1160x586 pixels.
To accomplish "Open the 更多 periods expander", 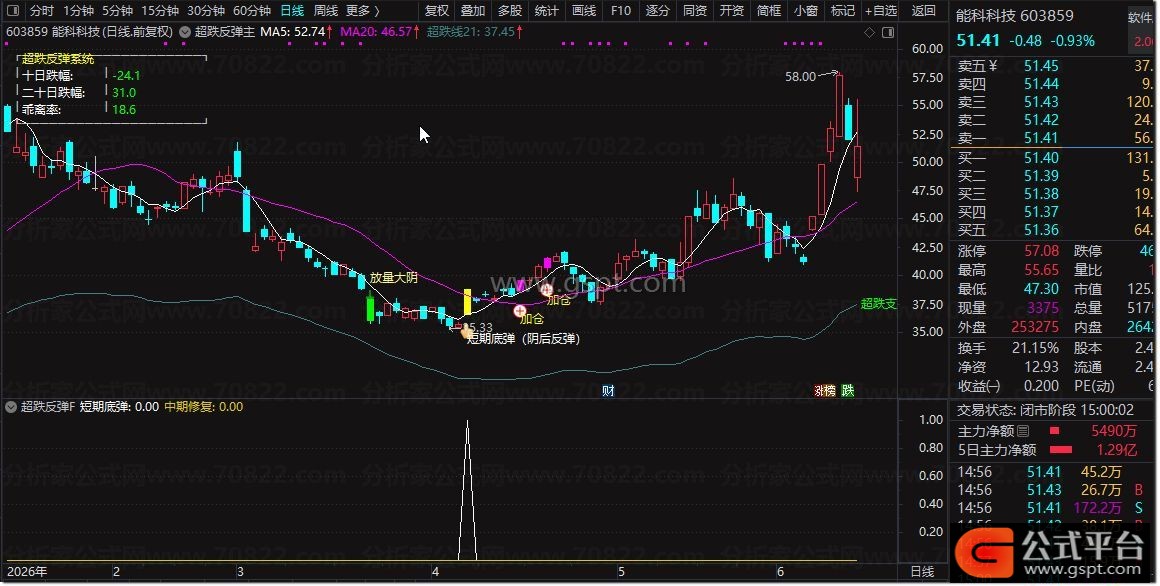I will pyautogui.click(x=362, y=10).
